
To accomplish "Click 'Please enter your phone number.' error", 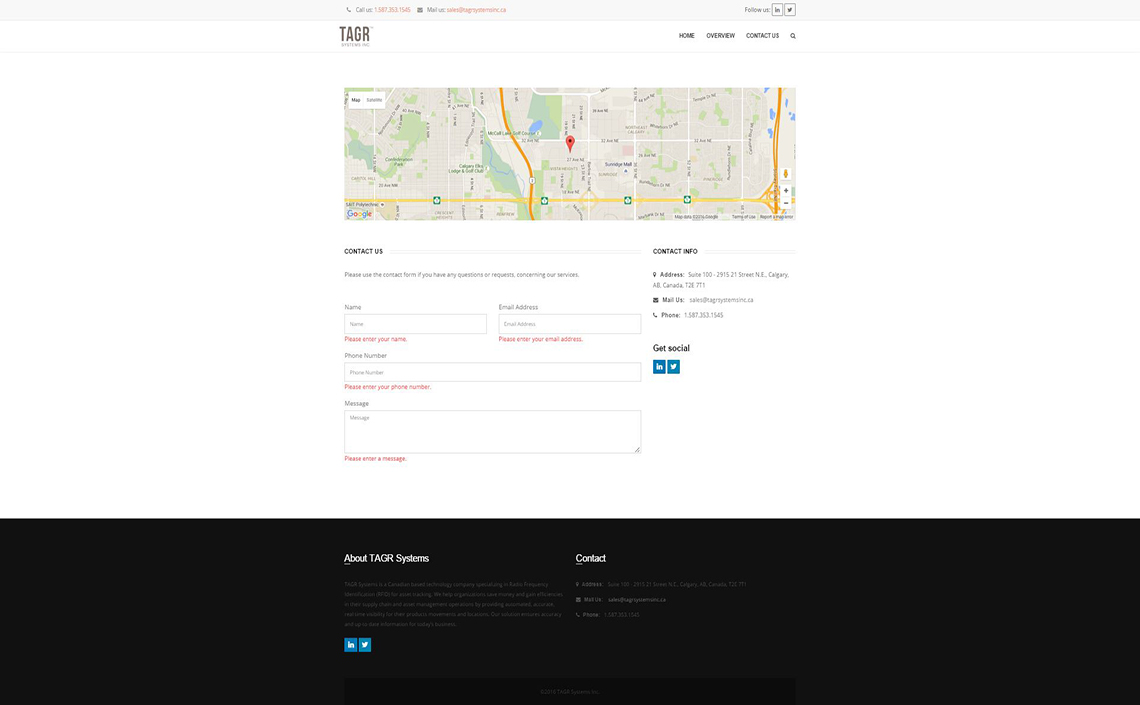I will coord(388,387).
